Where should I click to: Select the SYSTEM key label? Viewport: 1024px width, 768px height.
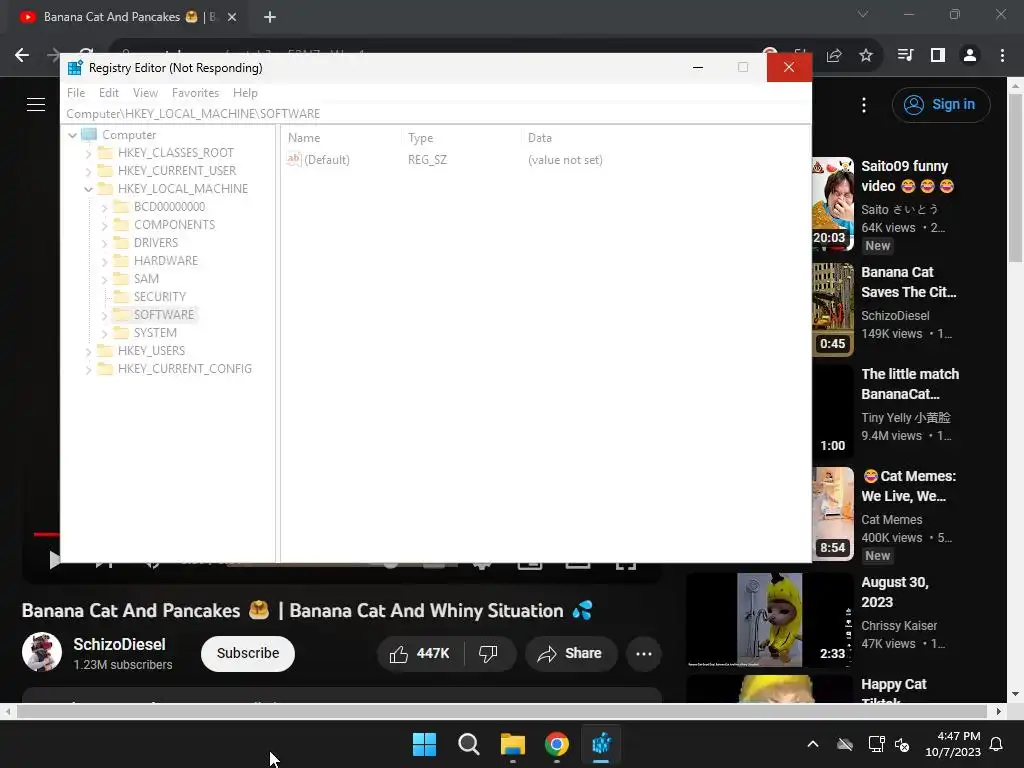(155, 332)
